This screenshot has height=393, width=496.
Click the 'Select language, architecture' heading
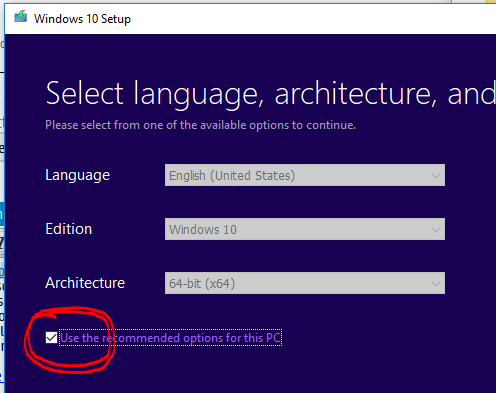pyautogui.click(x=271, y=94)
